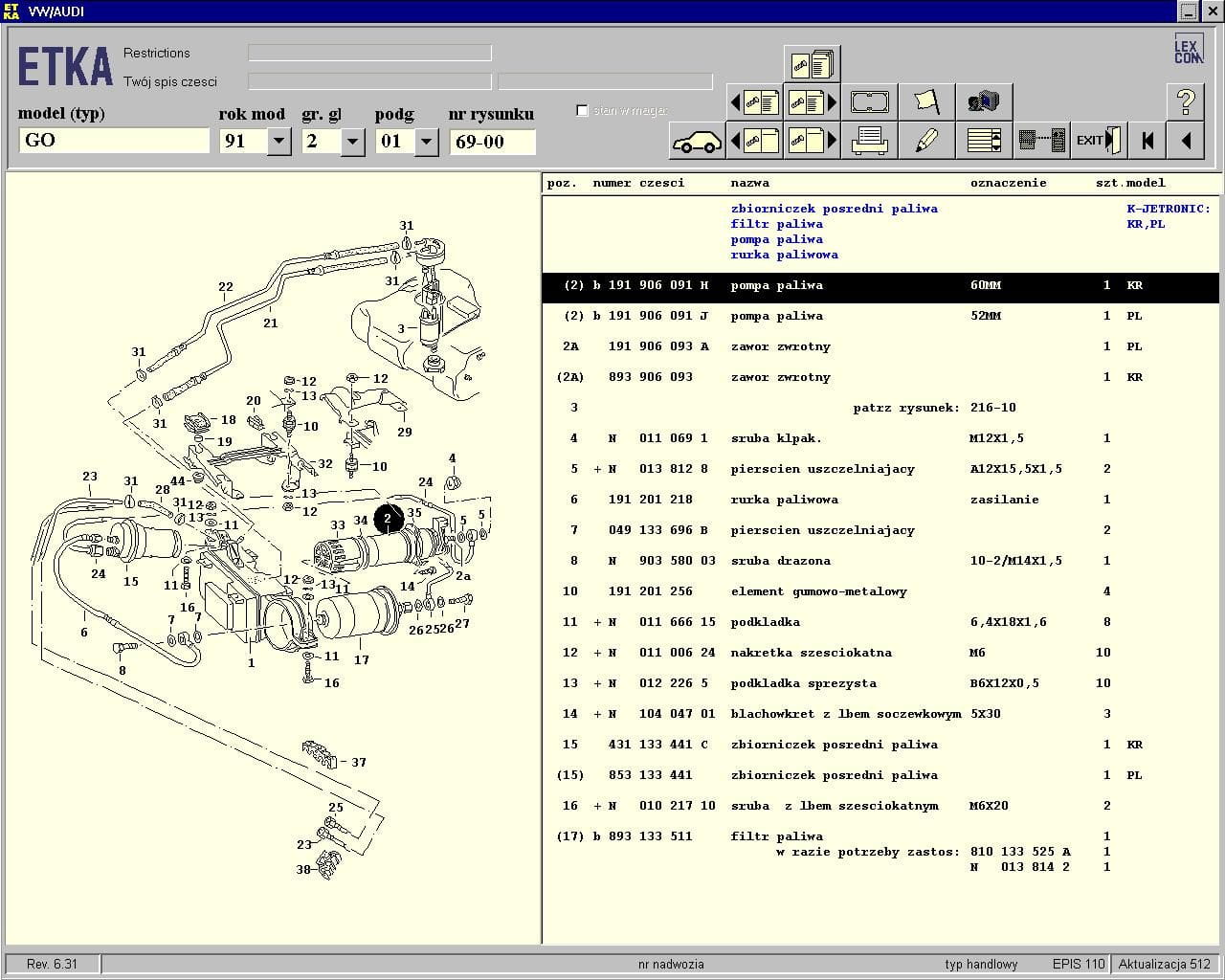
Task: Select row 191 906 093 A zawor zwrotny
Action: coord(880,346)
